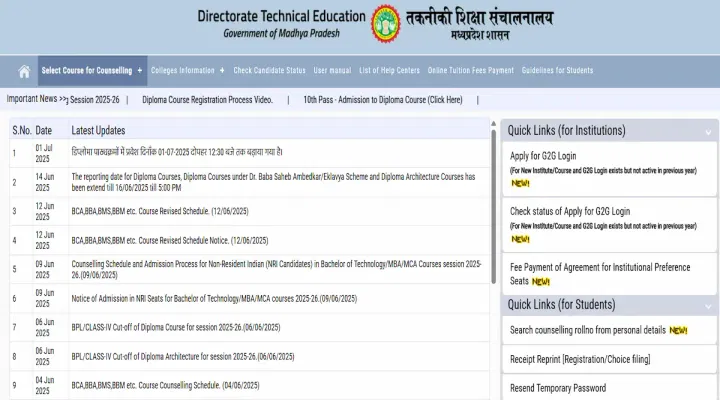Expand Colleges Information plus sign
Screen dimensions: 720x400
tap(222, 70)
